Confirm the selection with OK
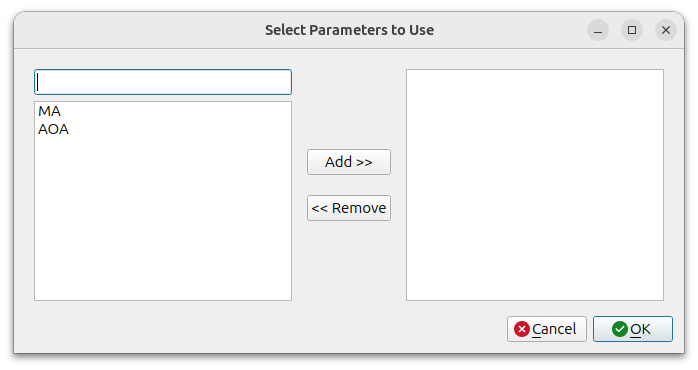This screenshot has height=370, width=698. click(633, 329)
